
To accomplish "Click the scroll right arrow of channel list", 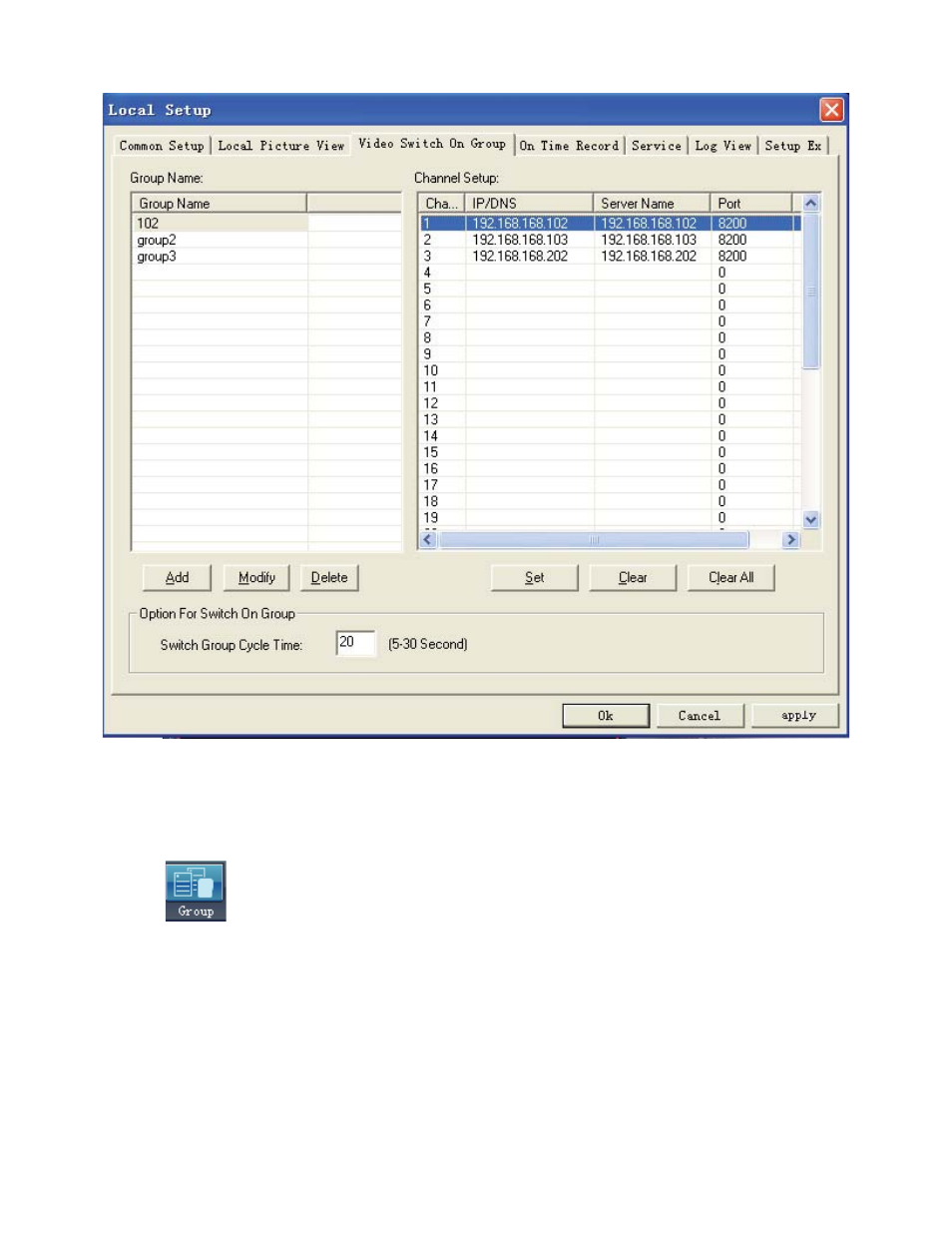I will coord(791,540).
